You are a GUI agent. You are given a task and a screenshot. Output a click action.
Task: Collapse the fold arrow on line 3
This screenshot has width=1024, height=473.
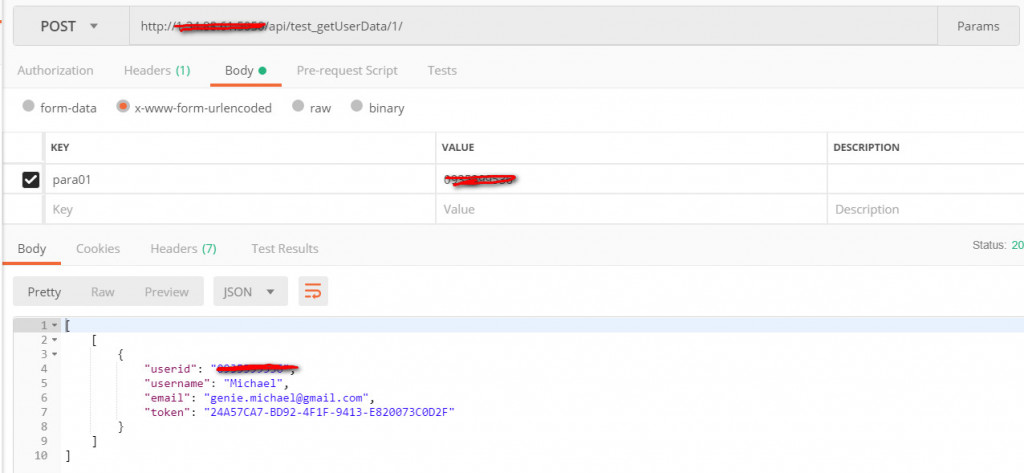pyautogui.click(x=56, y=354)
